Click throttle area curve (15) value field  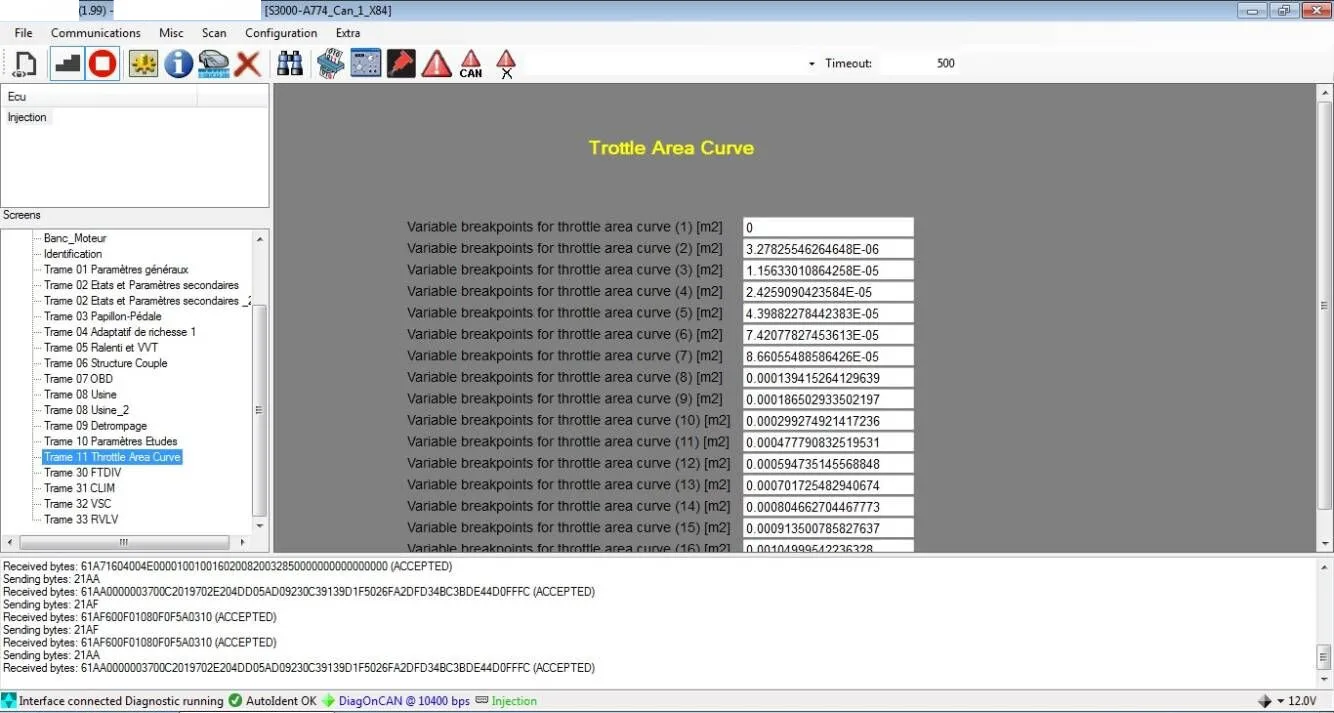point(828,527)
